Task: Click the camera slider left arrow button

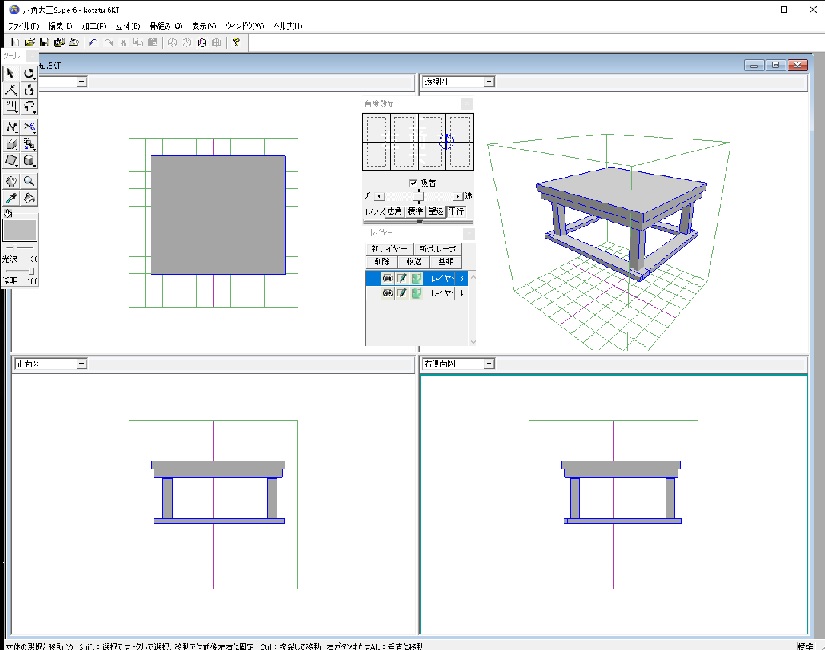Action: point(379,196)
